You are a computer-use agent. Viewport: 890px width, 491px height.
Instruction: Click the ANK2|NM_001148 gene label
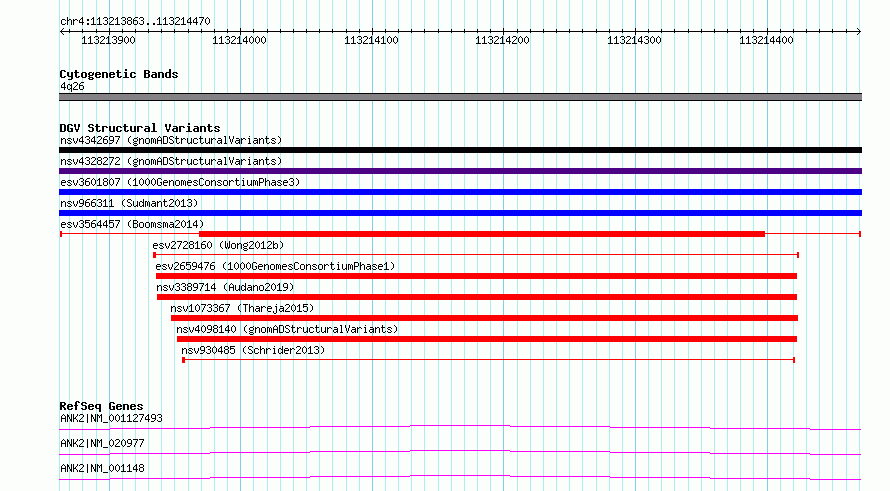(x=102, y=468)
